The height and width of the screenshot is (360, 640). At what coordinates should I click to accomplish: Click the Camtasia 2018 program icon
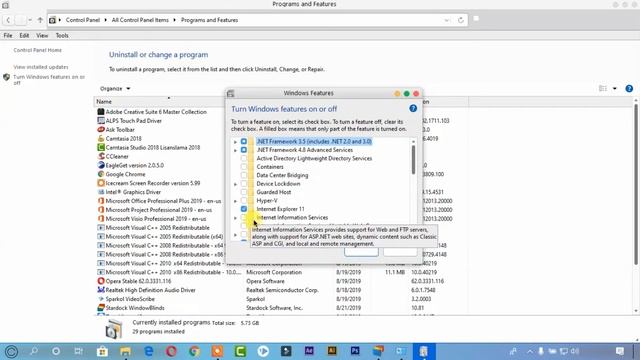tap(101, 138)
